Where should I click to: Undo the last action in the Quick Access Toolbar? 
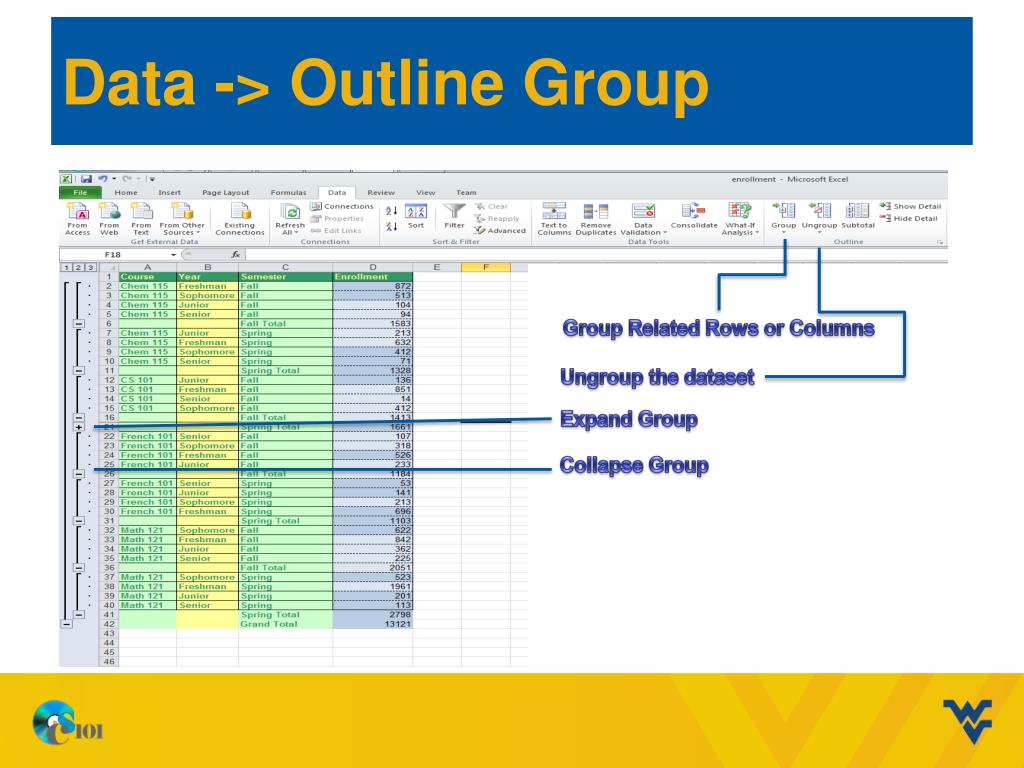103,179
